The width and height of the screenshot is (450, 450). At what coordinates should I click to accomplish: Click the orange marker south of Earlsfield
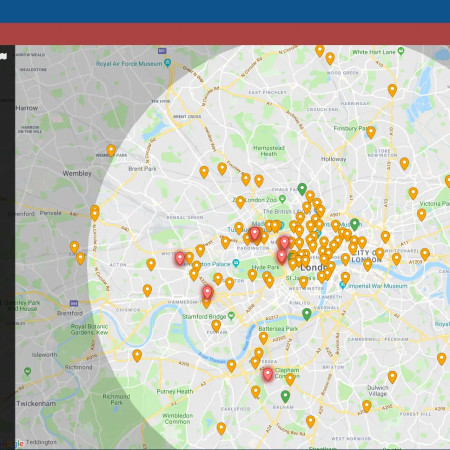(221, 428)
